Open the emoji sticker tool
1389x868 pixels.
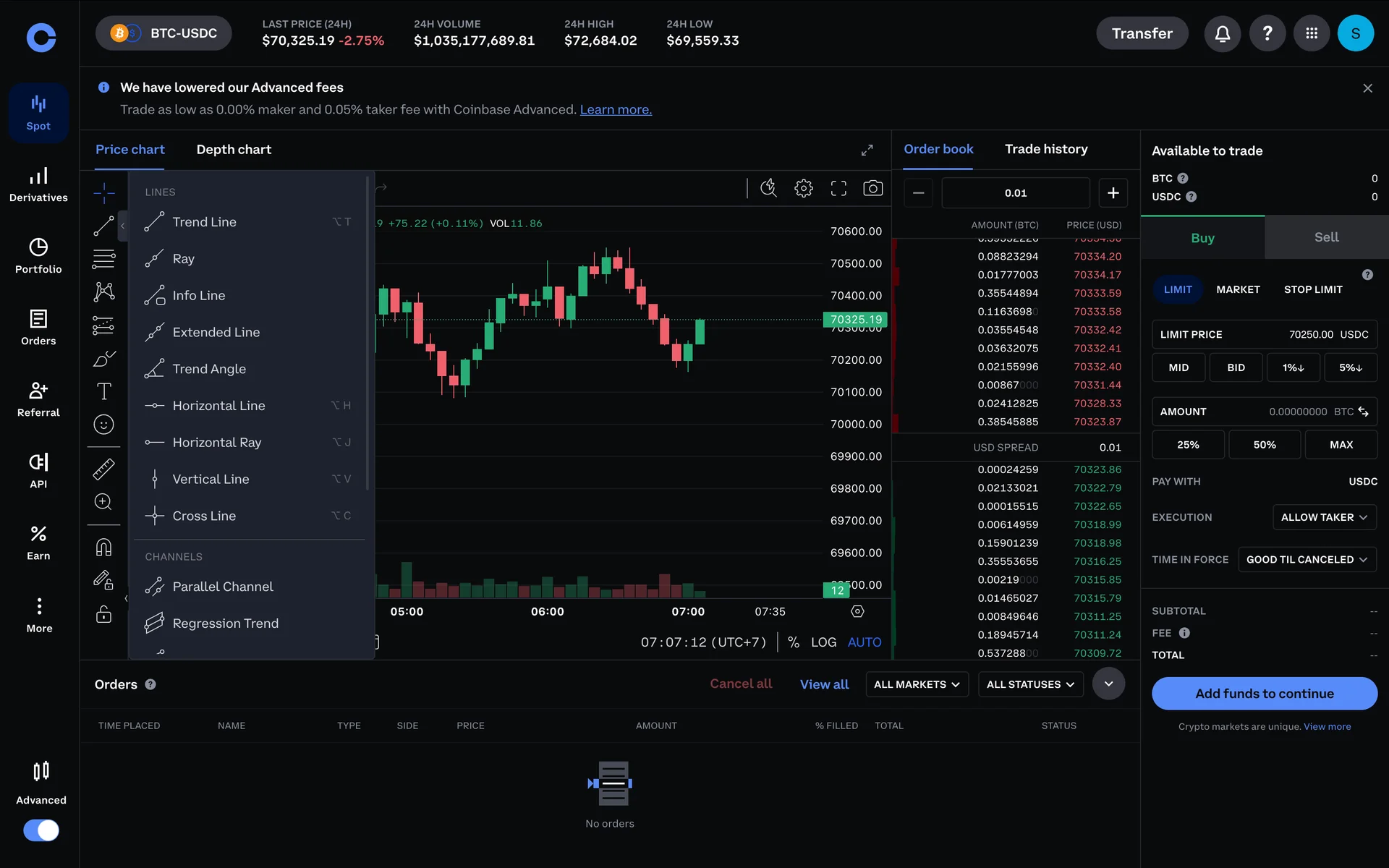click(x=103, y=425)
